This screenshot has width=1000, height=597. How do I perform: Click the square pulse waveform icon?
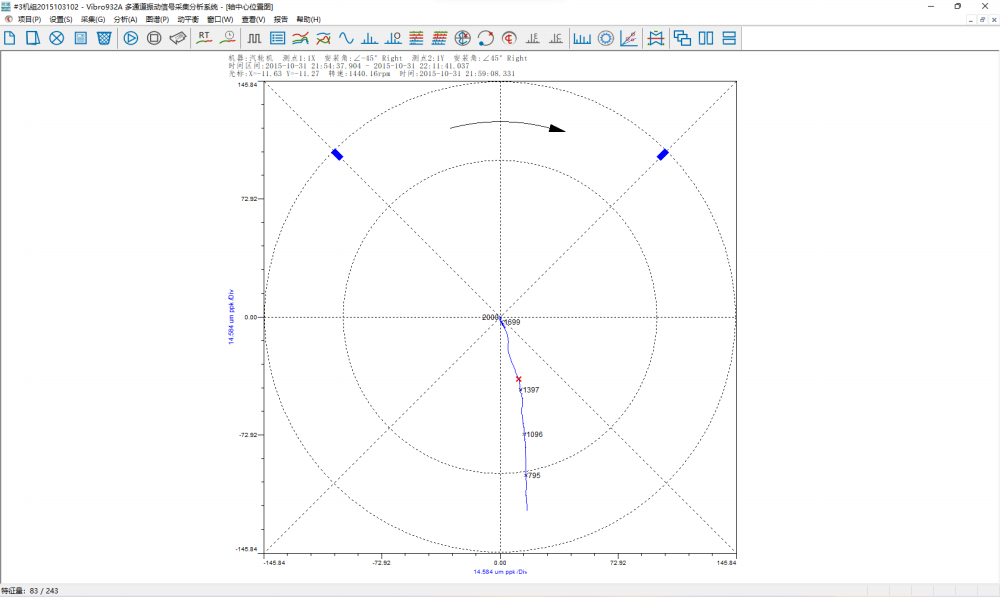pyautogui.click(x=254, y=38)
